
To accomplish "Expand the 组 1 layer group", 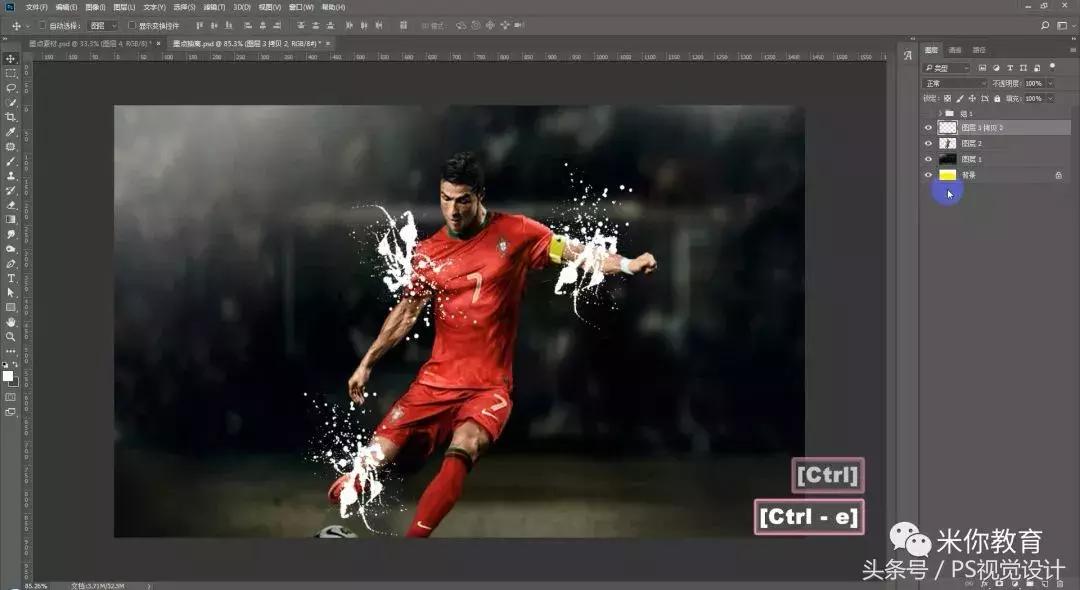I will coord(940,113).
